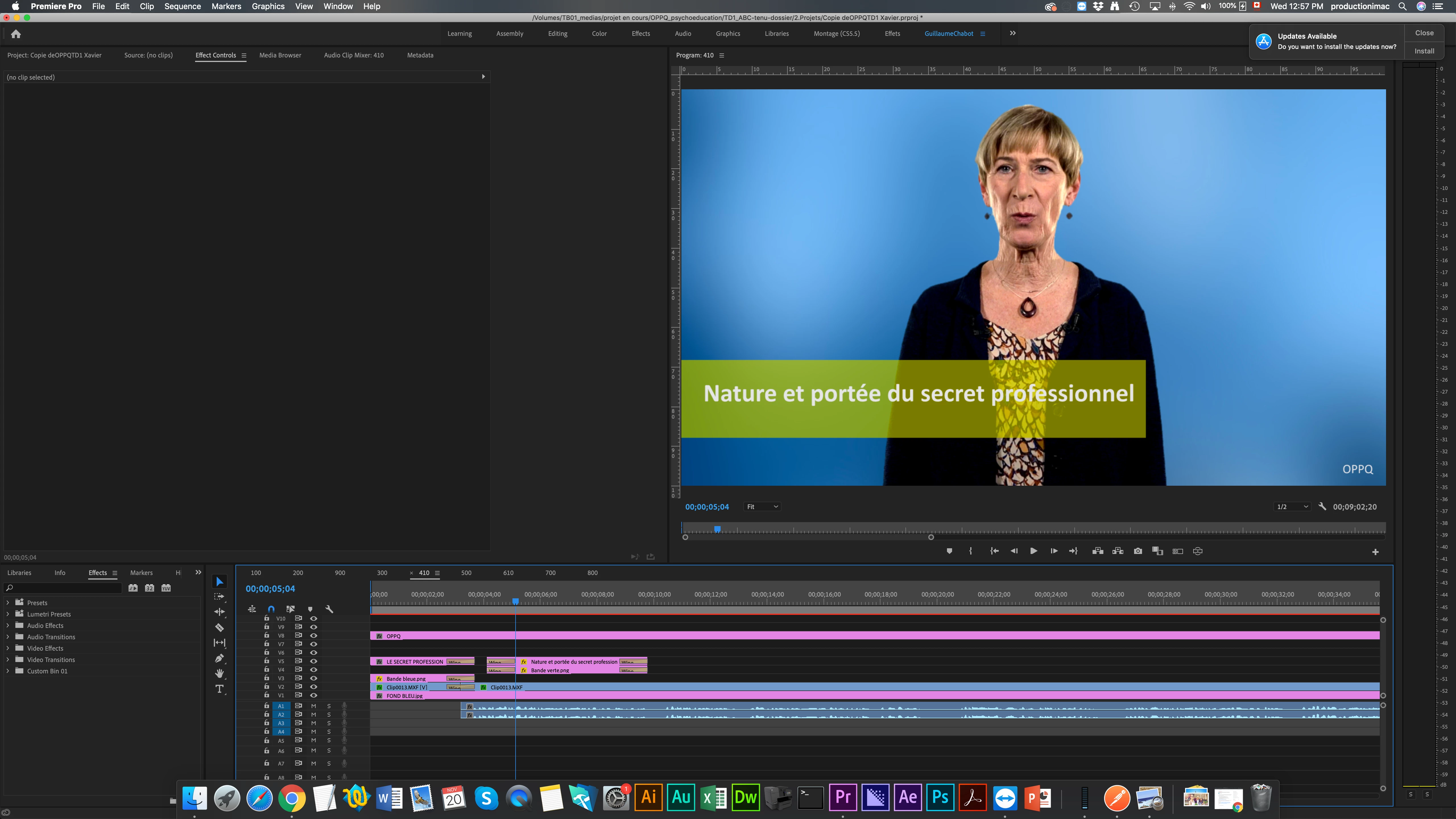Toggle lock on track V5
The image size is (1456, 819).
pyautogui.click(x=267, y=661)
